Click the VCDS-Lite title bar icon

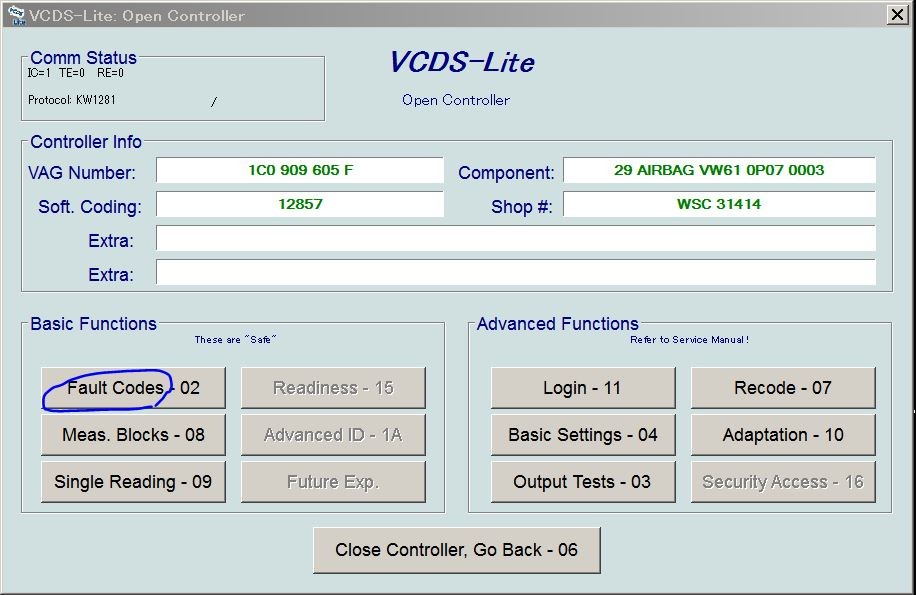[x=16, y=15]
